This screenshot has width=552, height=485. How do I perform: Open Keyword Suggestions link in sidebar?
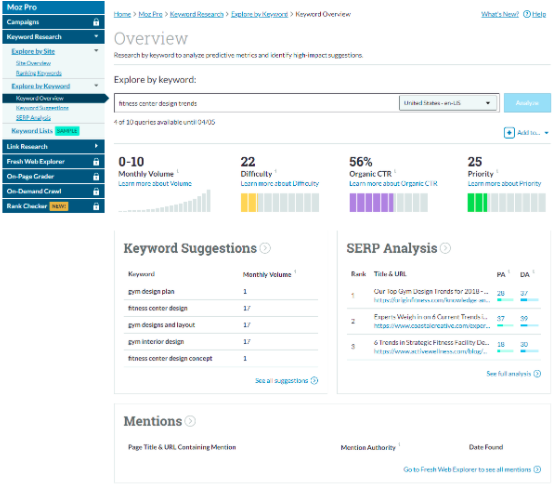pos(42,108)
